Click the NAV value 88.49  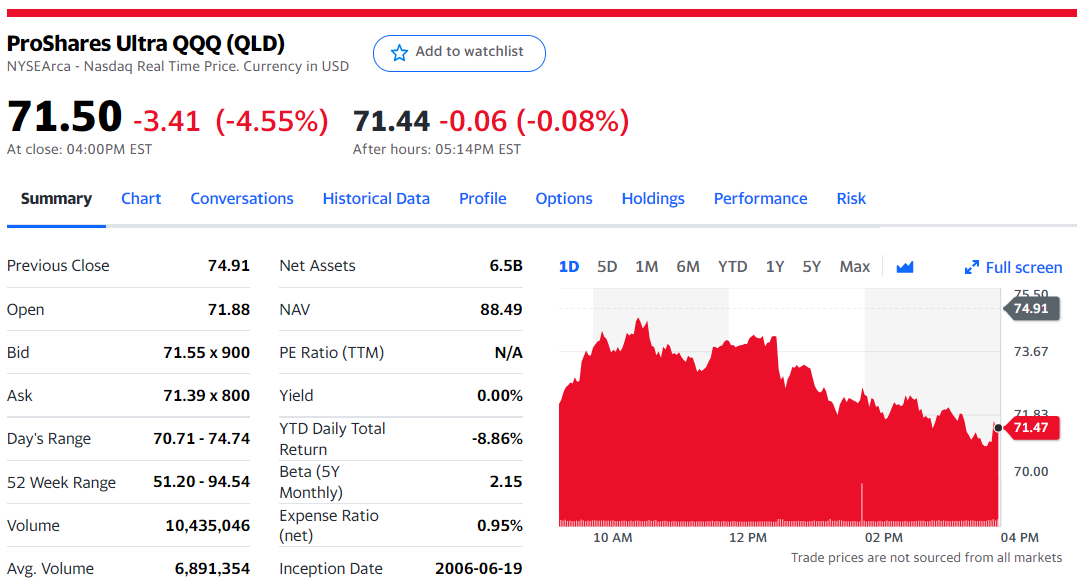click(501, 310)
